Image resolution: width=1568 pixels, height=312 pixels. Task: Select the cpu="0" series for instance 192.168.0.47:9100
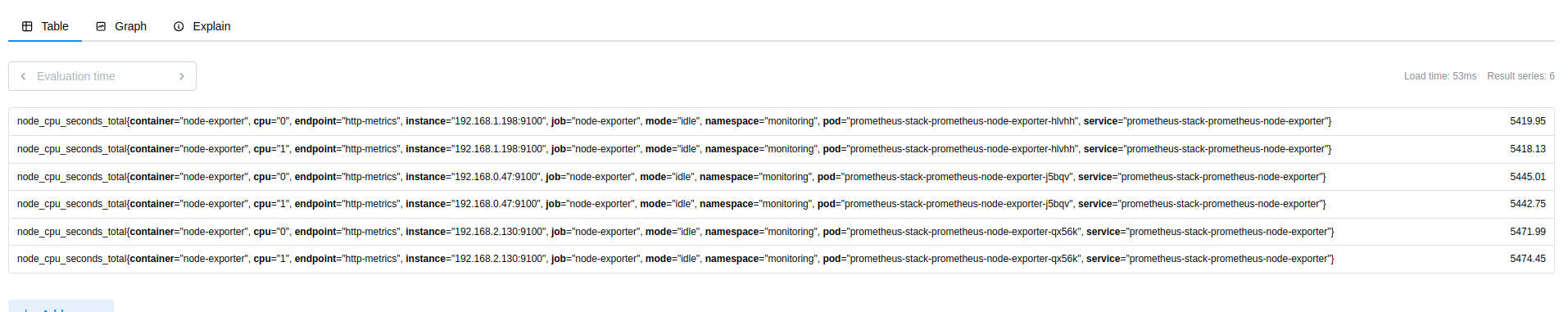(x=781, y=177)
